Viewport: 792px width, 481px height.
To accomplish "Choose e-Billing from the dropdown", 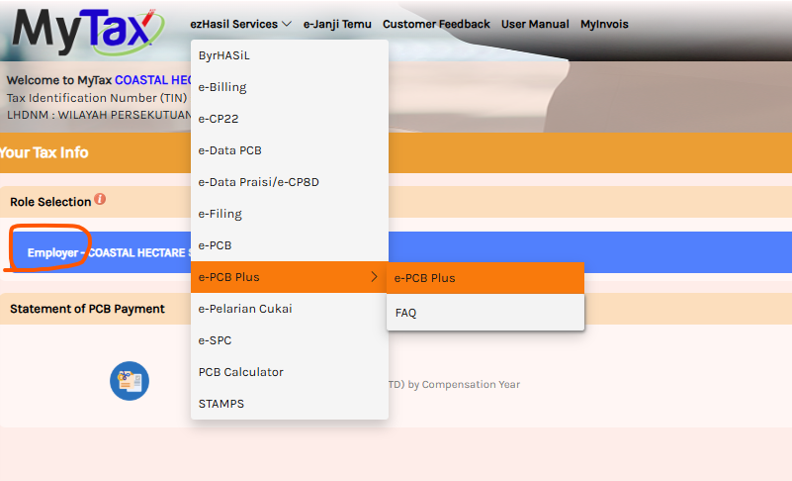I will (289, 87).
